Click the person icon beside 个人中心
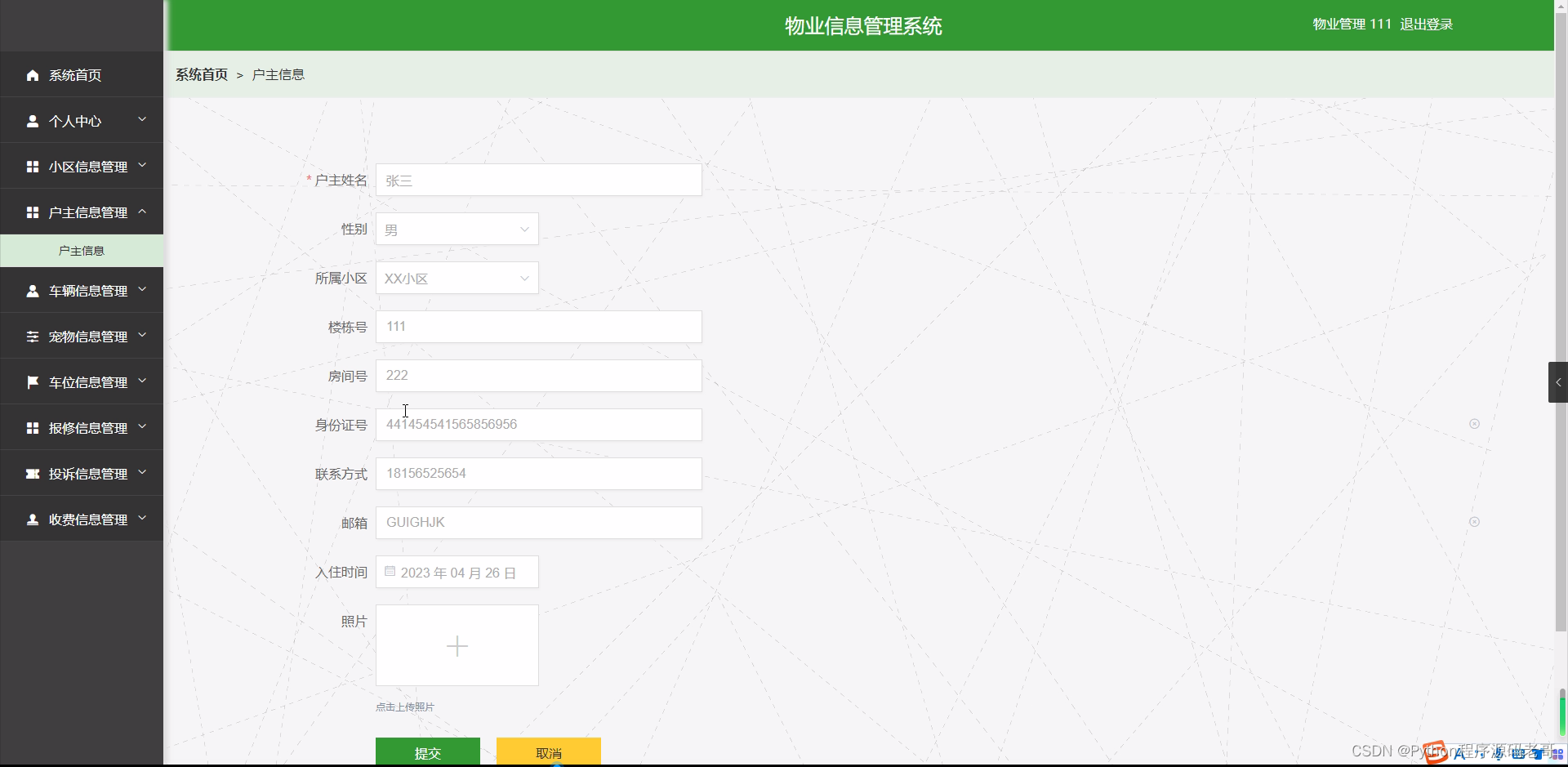Image resolution: width=1568 pixels, height=767 pixels. tap(33, 120)
